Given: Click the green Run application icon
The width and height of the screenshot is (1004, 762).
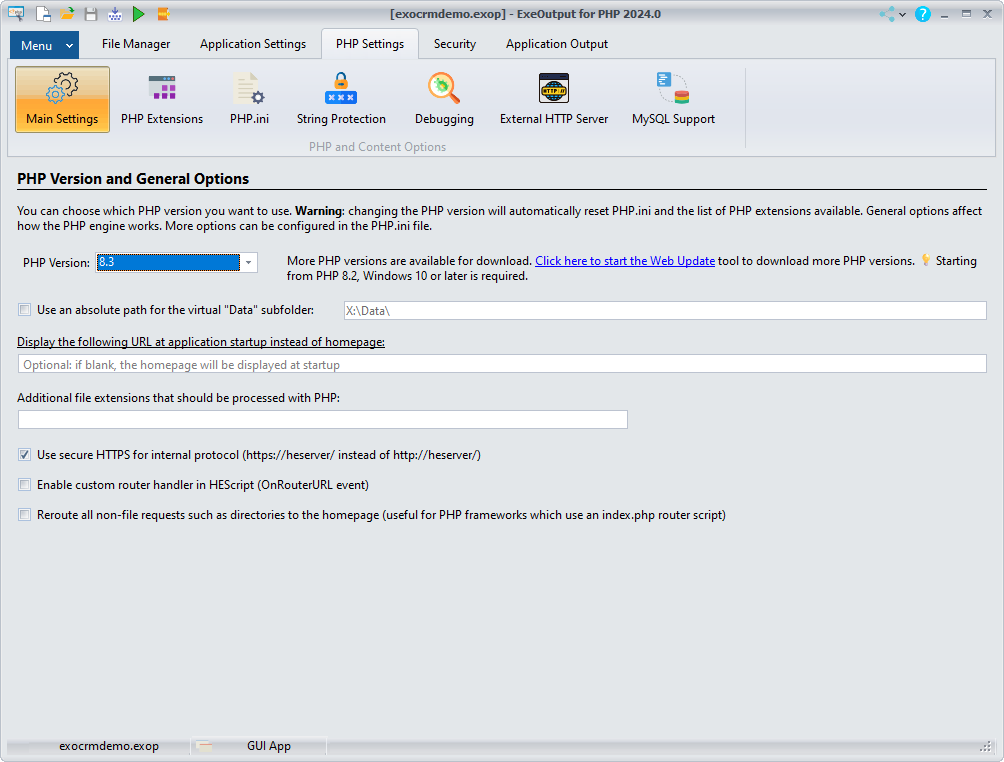Looking at the screenshot, I should coord(139,14).
